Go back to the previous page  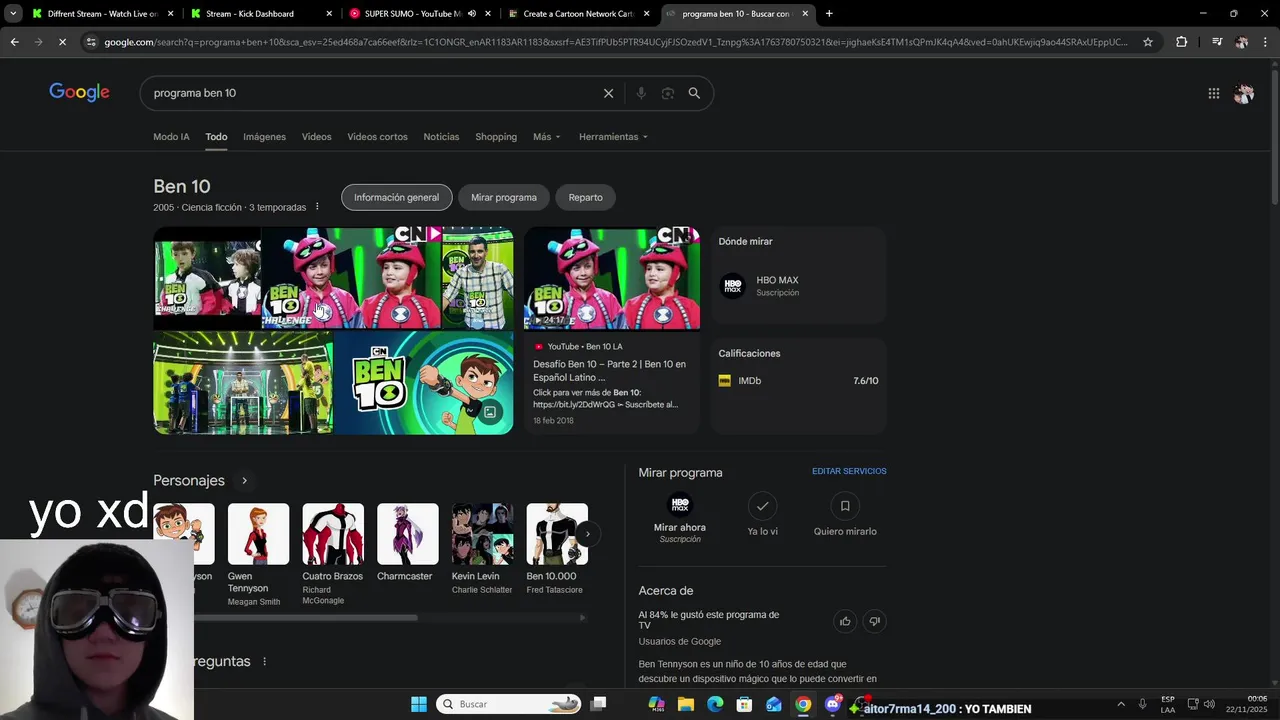14,42
